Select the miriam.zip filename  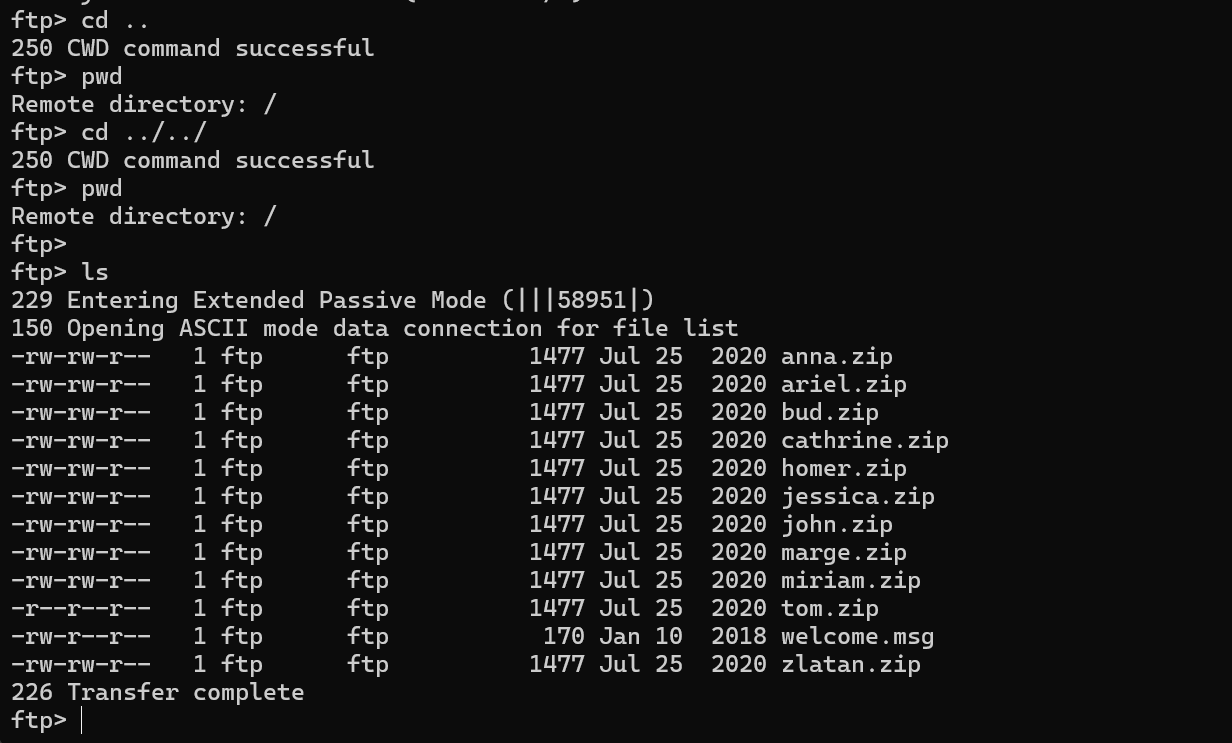click(850, 581)
